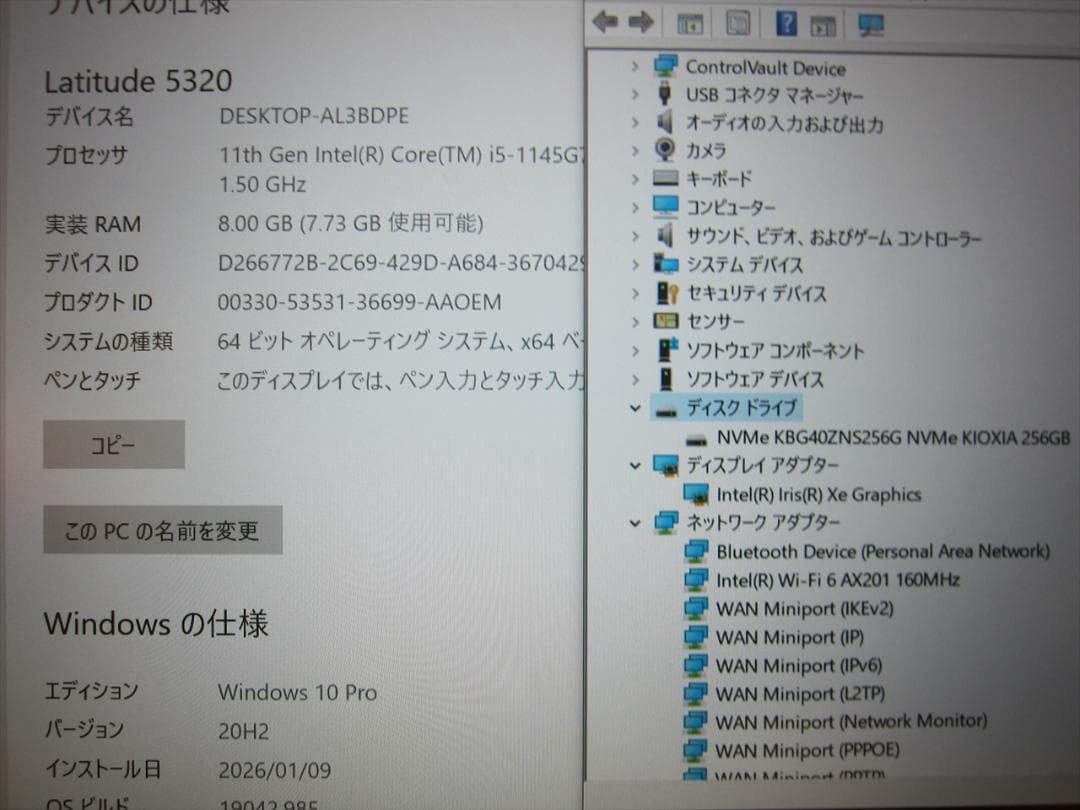Screen dimensions: 1080x810
Task: Click the scan hardware monitor toolbar icon
Action: click(871, 25)
